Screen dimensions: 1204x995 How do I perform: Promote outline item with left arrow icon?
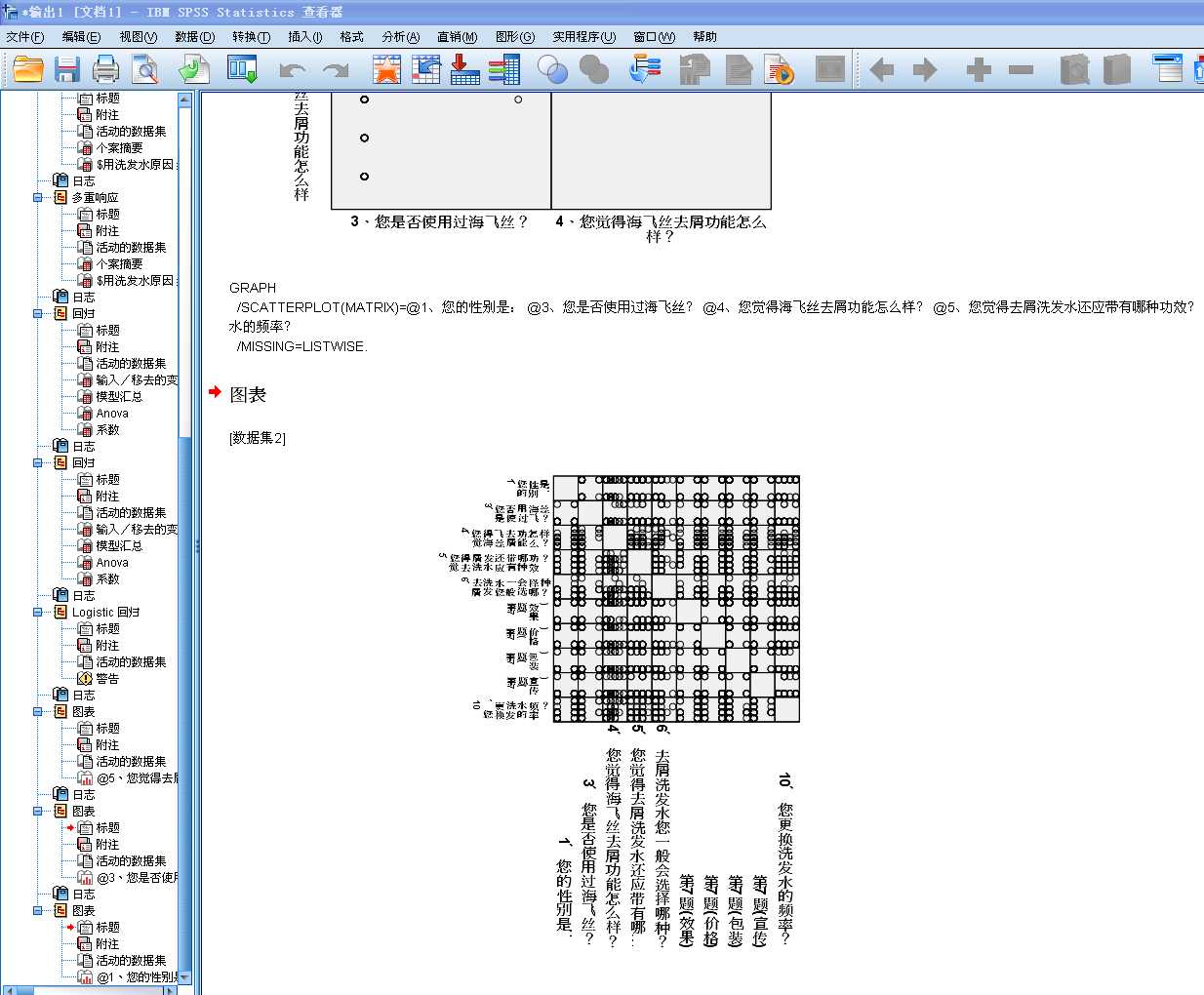[x=882, y=69]
